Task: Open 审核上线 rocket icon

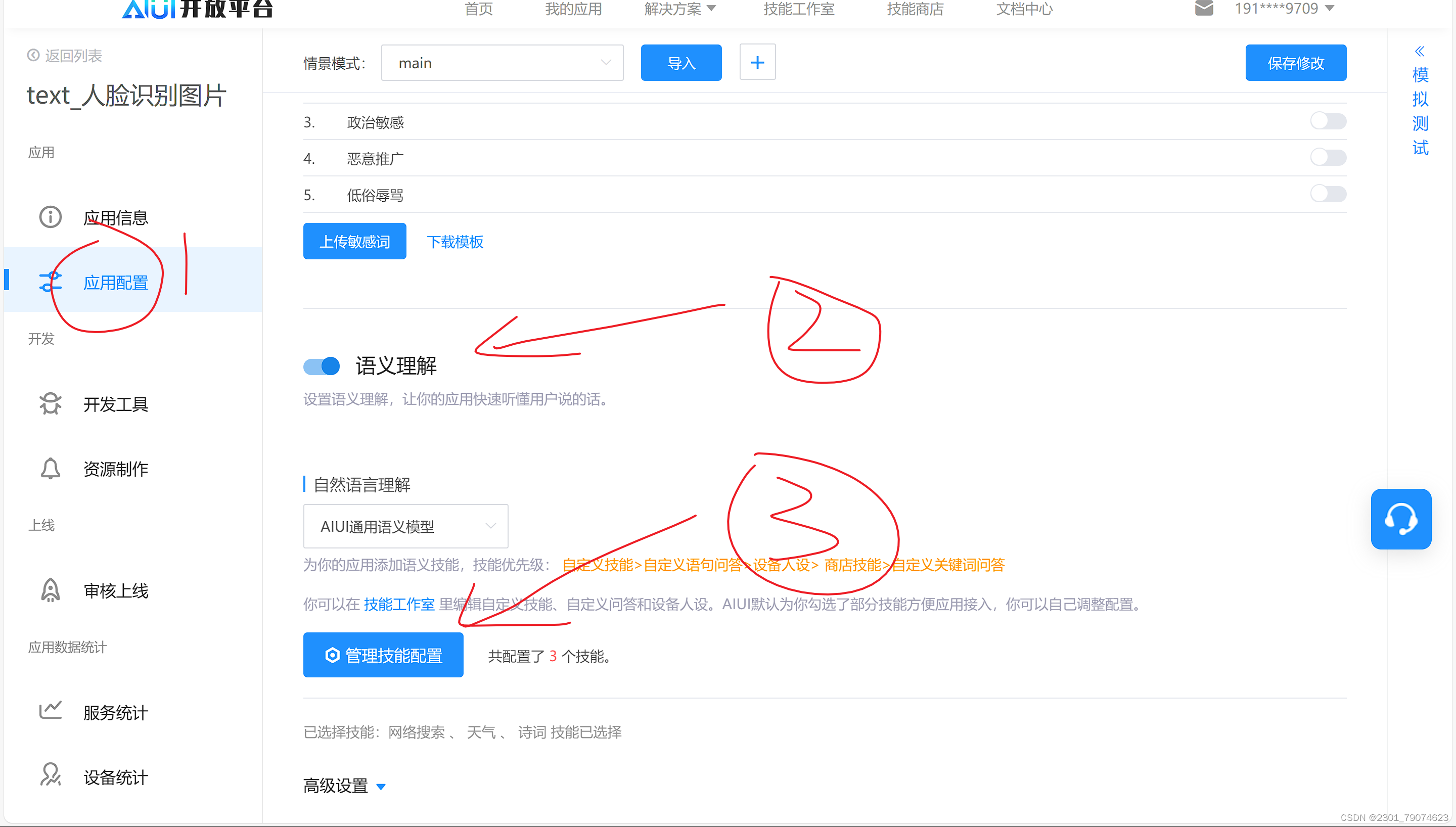Action: (50, 590)
